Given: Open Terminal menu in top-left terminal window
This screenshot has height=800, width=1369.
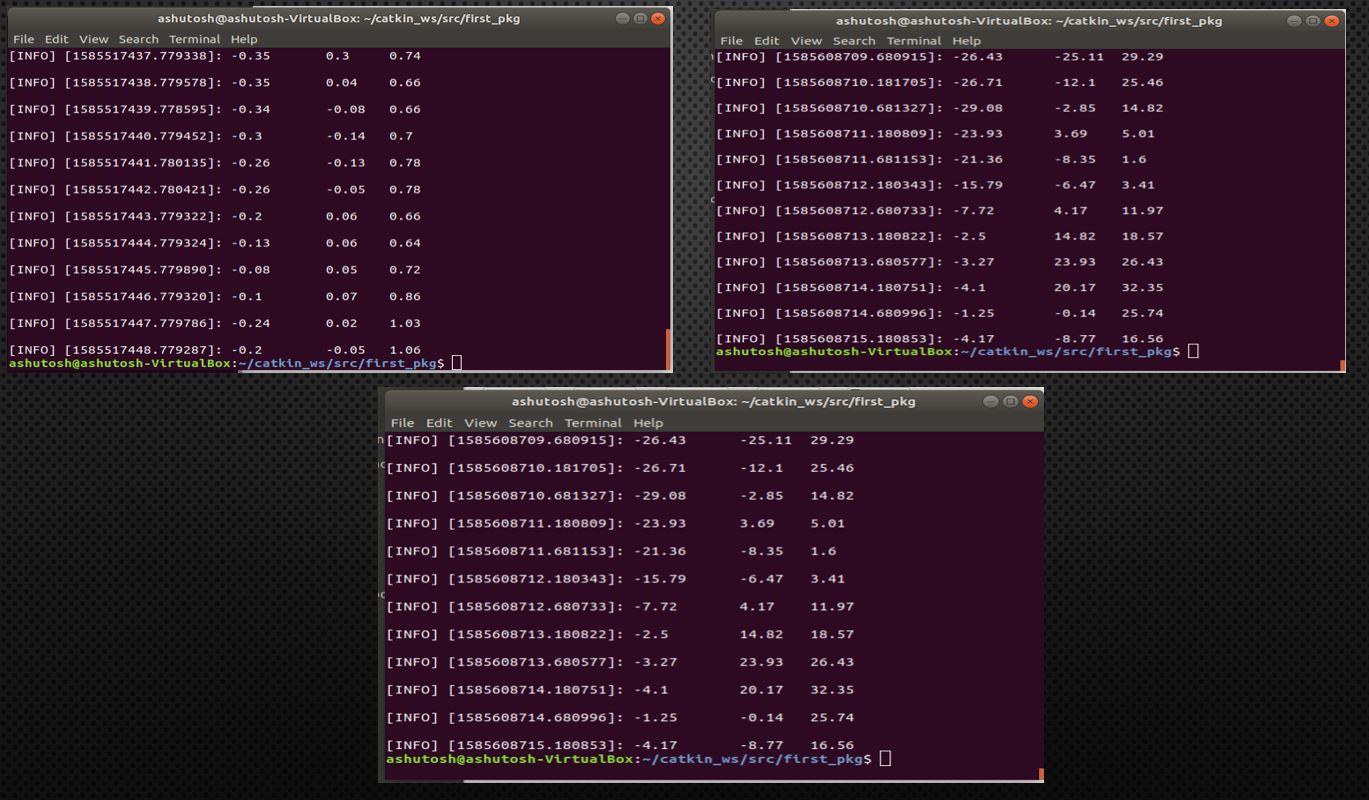Looking at the screenshot, I should [x=194, y=39].
